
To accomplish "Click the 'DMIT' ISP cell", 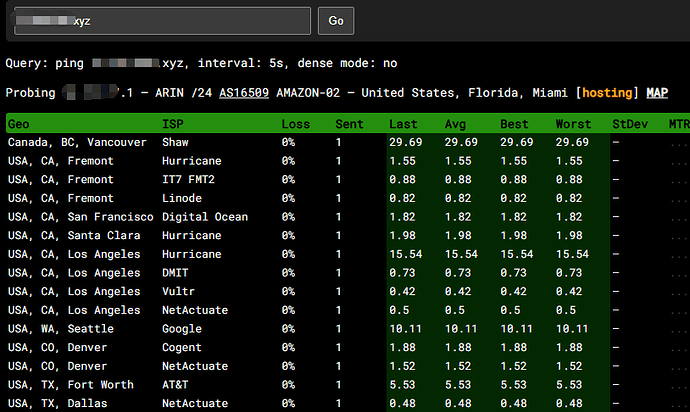I will tap(175, 273).
